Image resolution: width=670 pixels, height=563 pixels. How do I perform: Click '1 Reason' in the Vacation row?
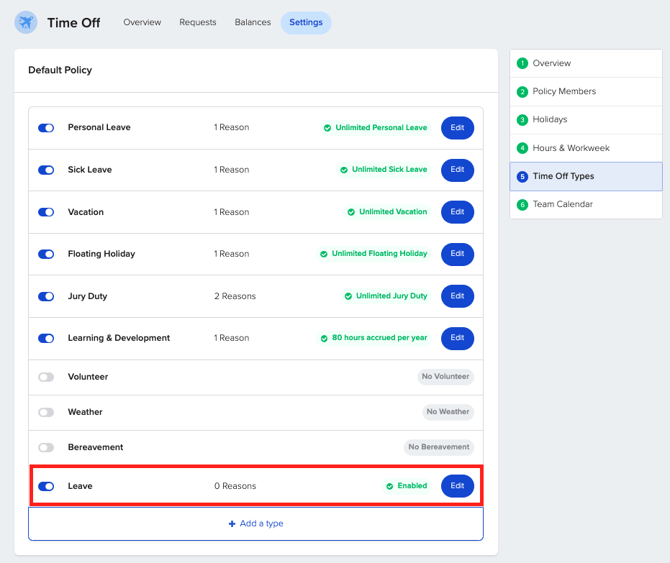[x=232, y=212]
